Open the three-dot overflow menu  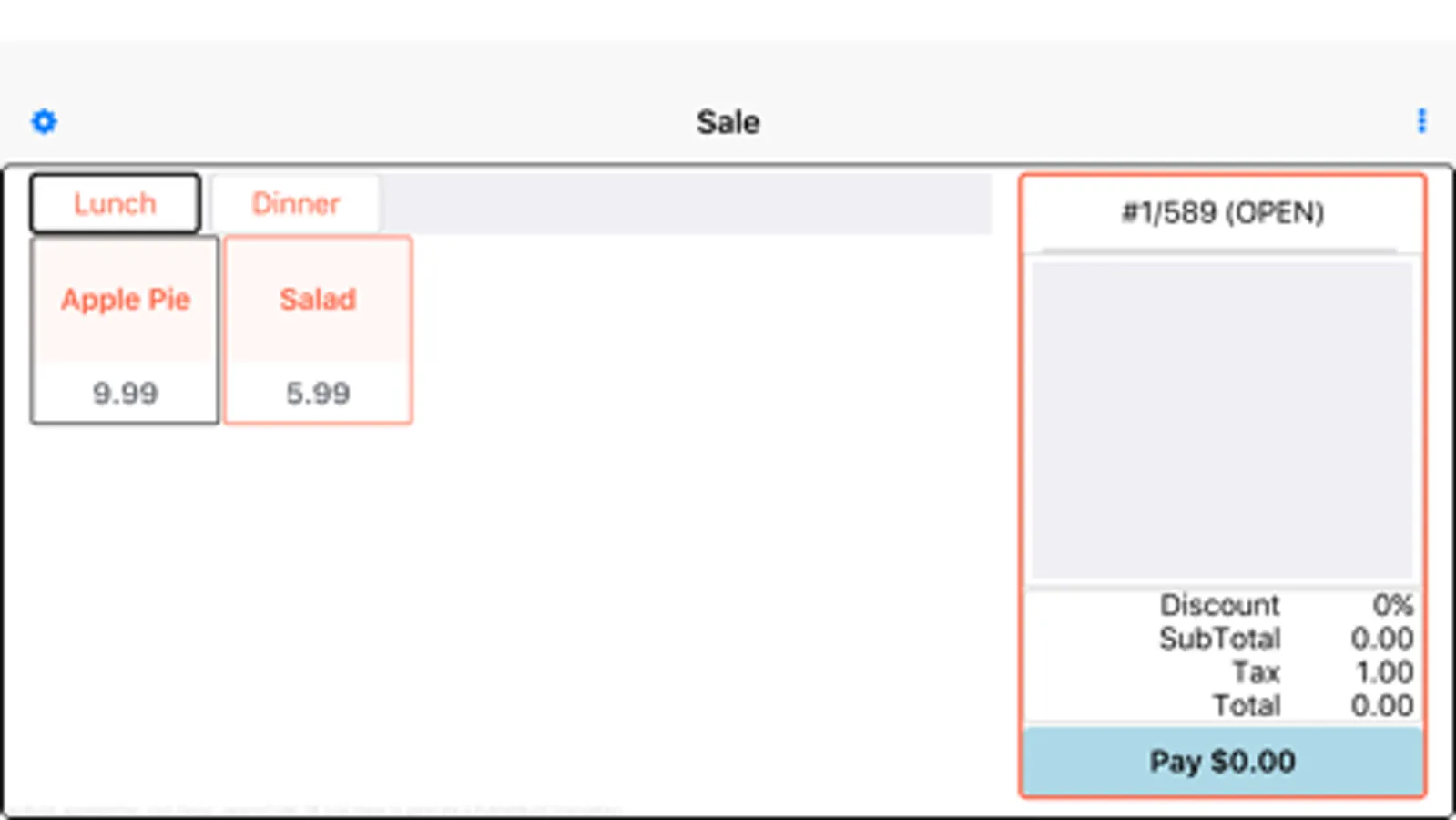click(1421, 121)
